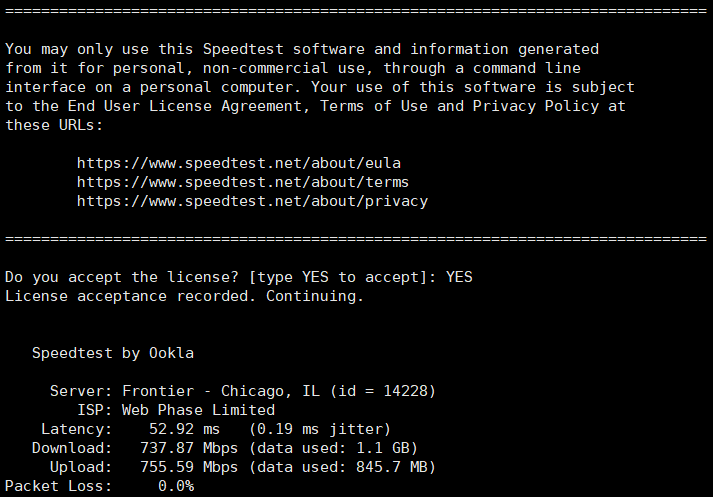Click the 0.19 ms jitter value
The image size is (713, 497).
point(320,429)
